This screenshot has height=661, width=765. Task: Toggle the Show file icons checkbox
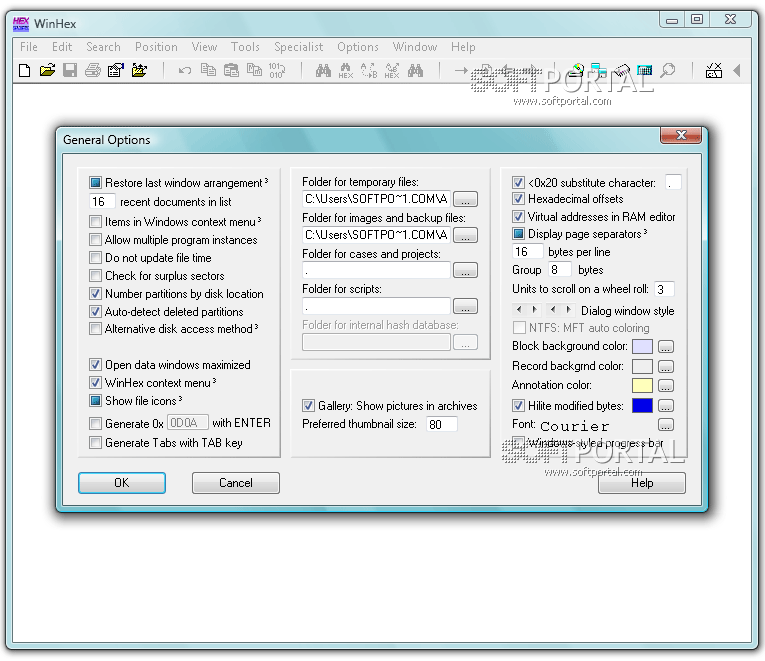click(x=95, y=401)
